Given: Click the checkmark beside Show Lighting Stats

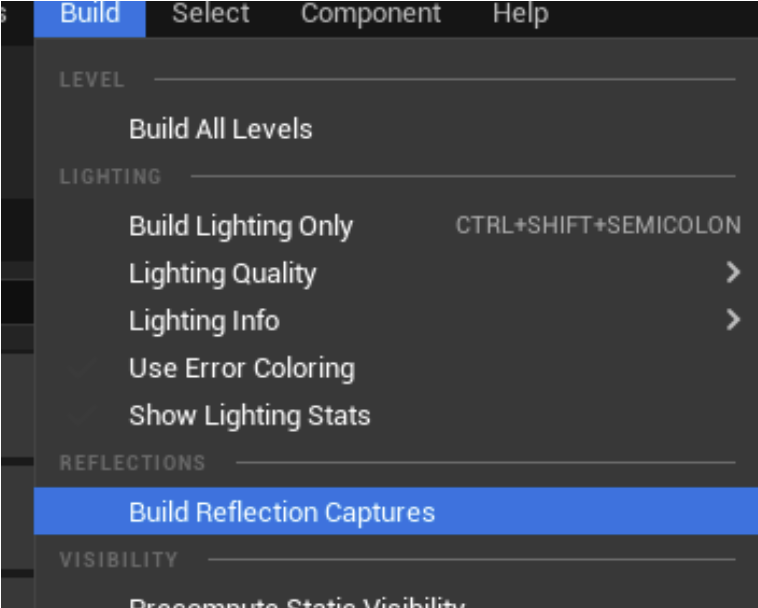Looking at the screenshot, I should (82, 415).
